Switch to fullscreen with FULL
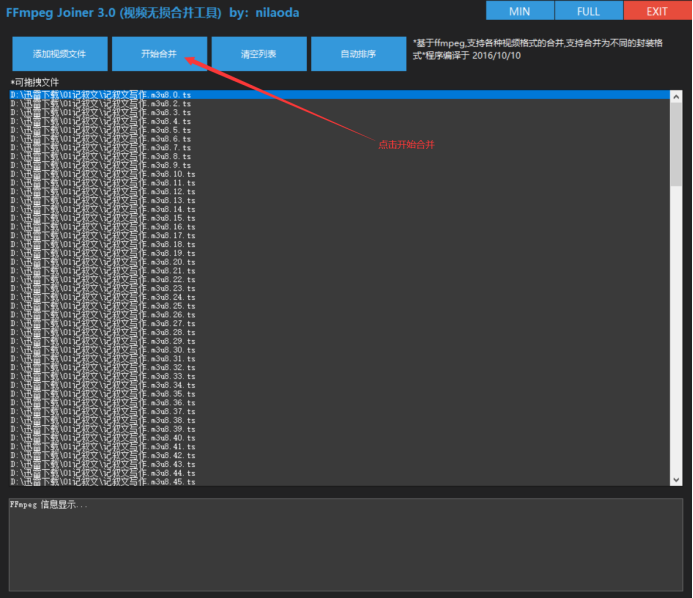 point(589,11)
